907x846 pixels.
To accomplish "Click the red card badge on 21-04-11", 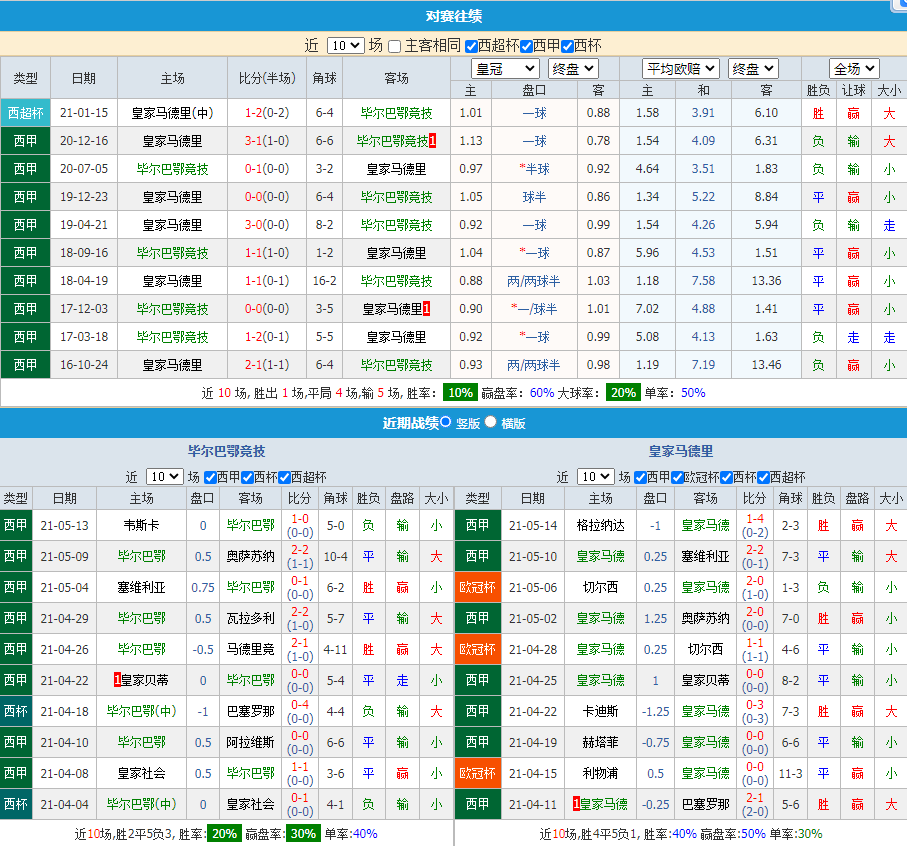I will click(576, 804).
